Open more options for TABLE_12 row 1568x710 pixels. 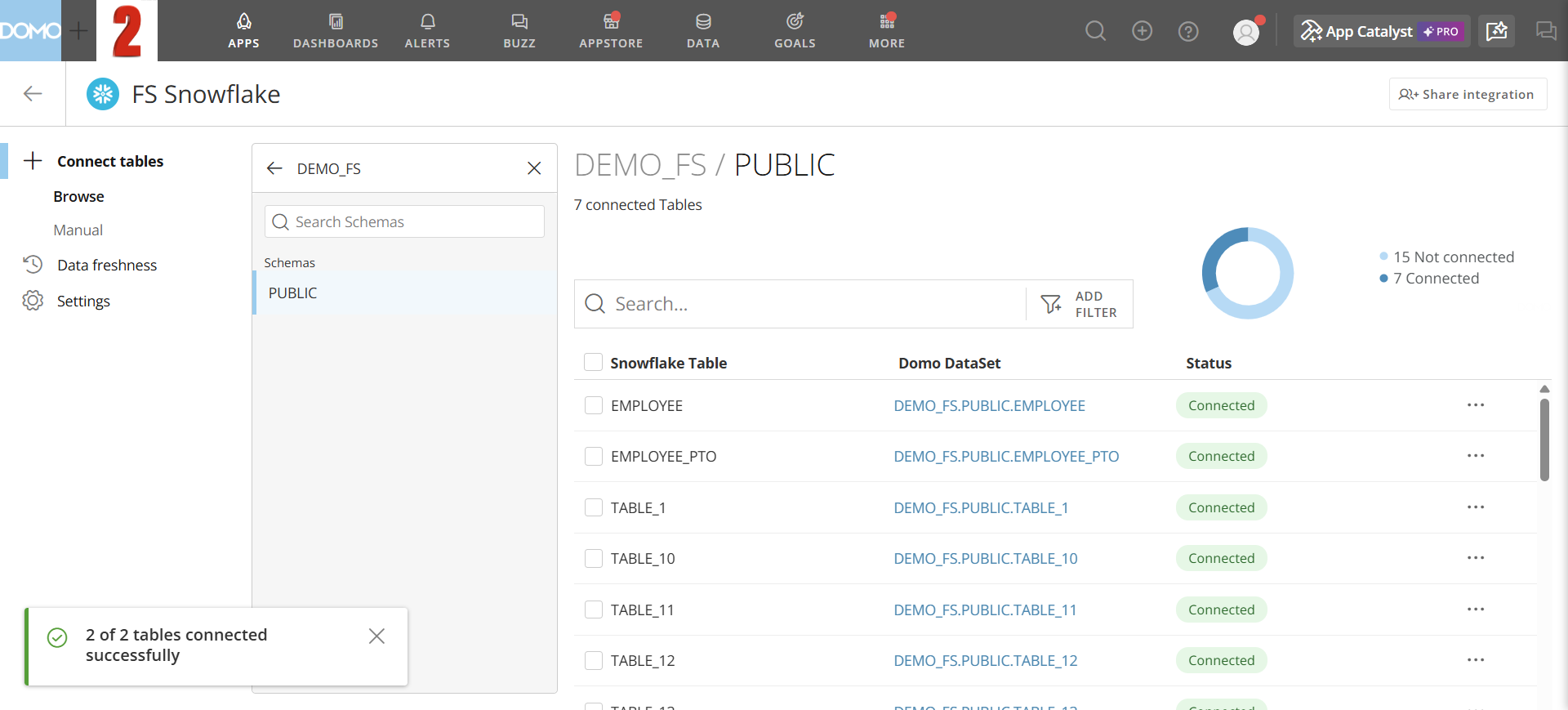(1475, 660)
